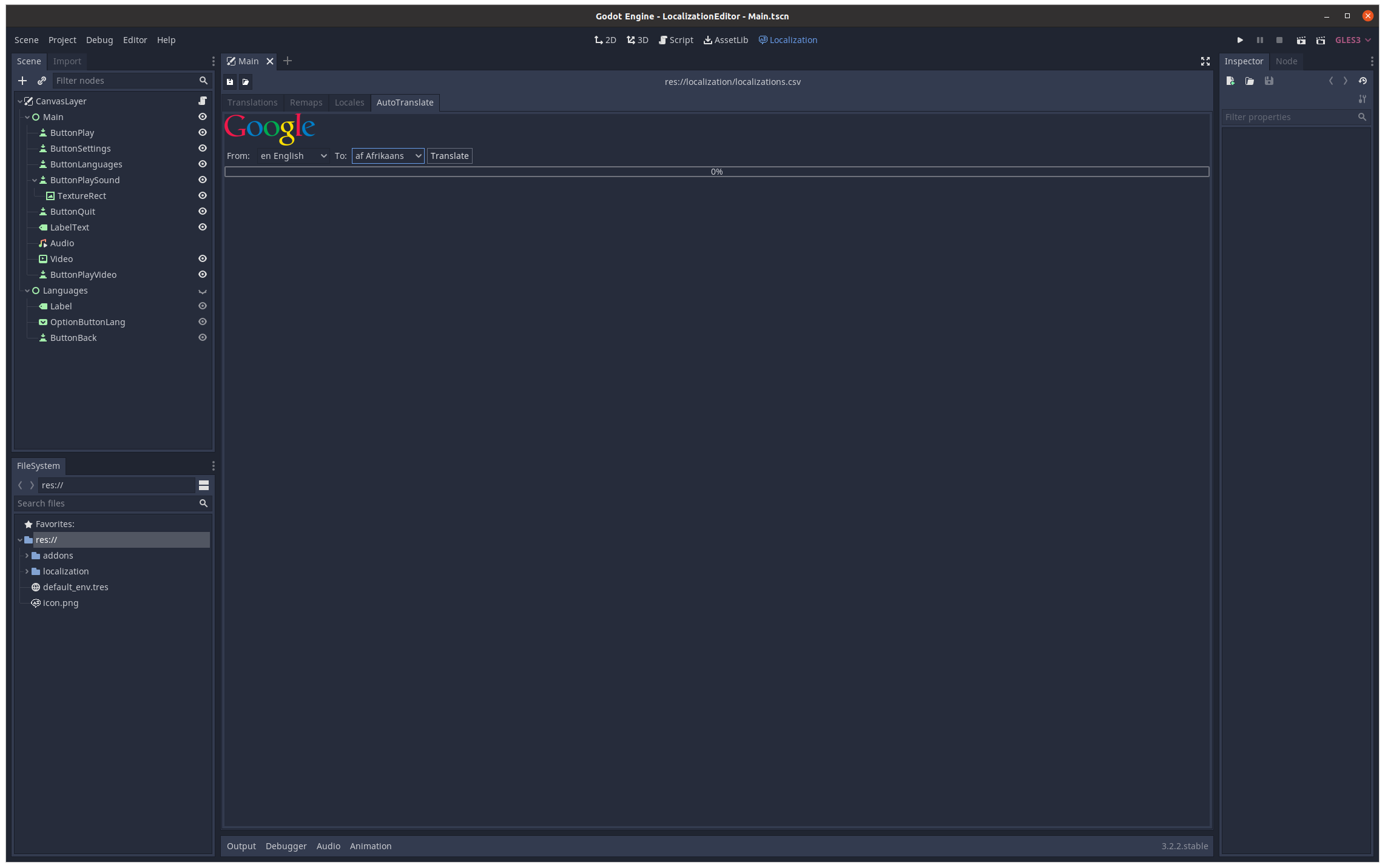
Task: Switch to the Locales tab
Action: (349, 103)
